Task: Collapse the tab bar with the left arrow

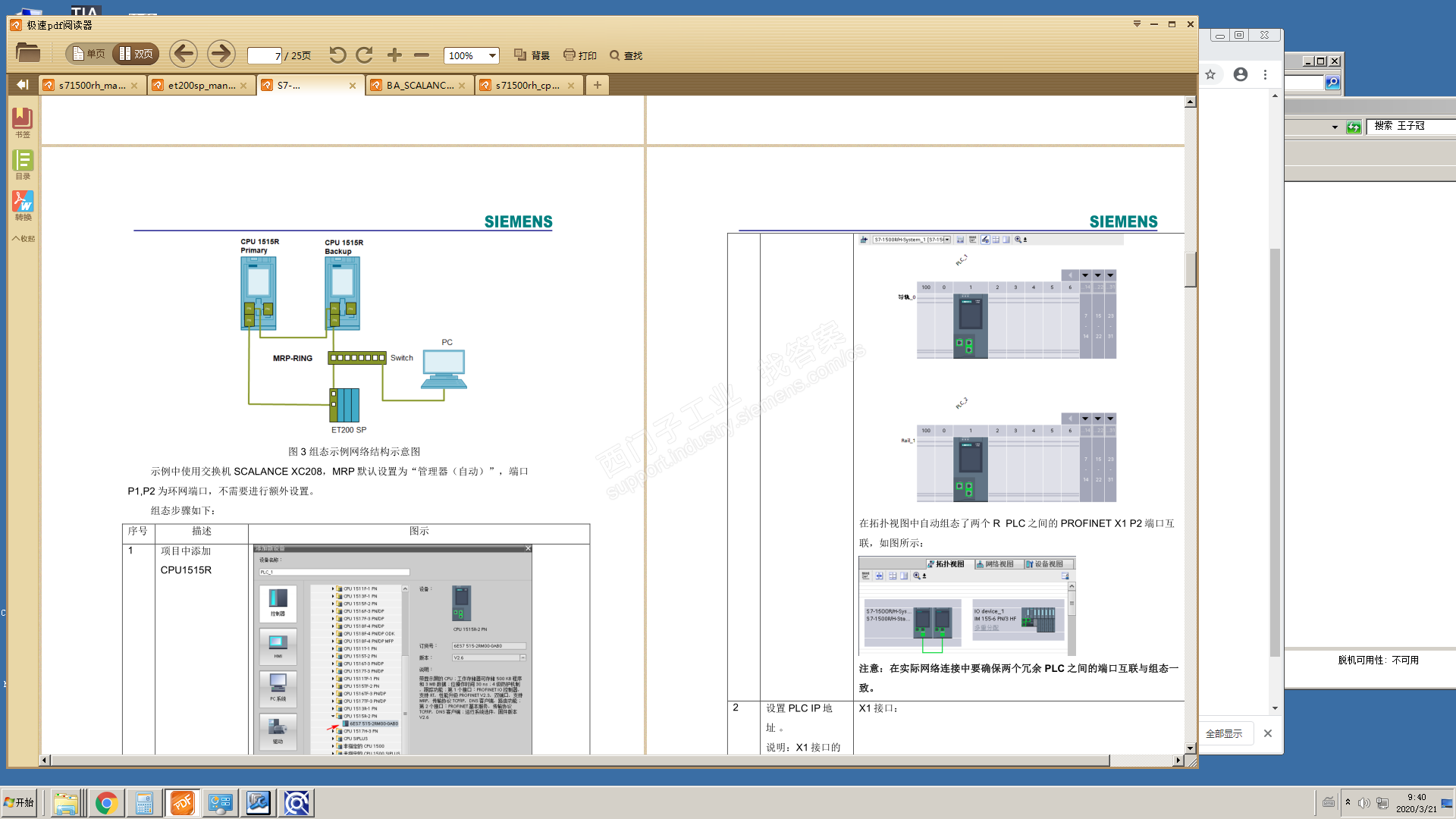Action: tap(22, 85)
